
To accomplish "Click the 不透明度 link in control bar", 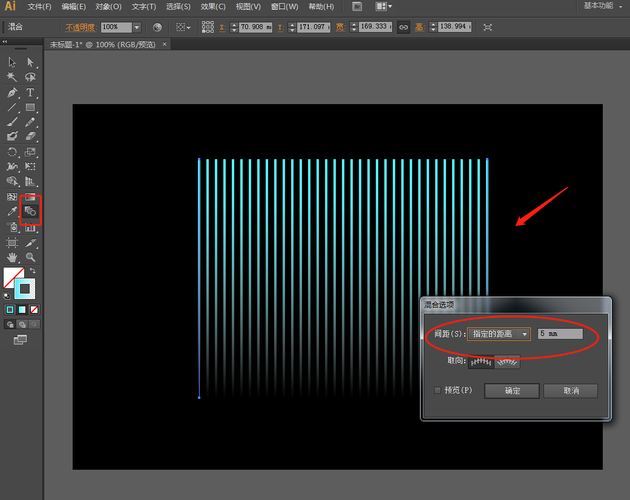I will coord(81,27).
